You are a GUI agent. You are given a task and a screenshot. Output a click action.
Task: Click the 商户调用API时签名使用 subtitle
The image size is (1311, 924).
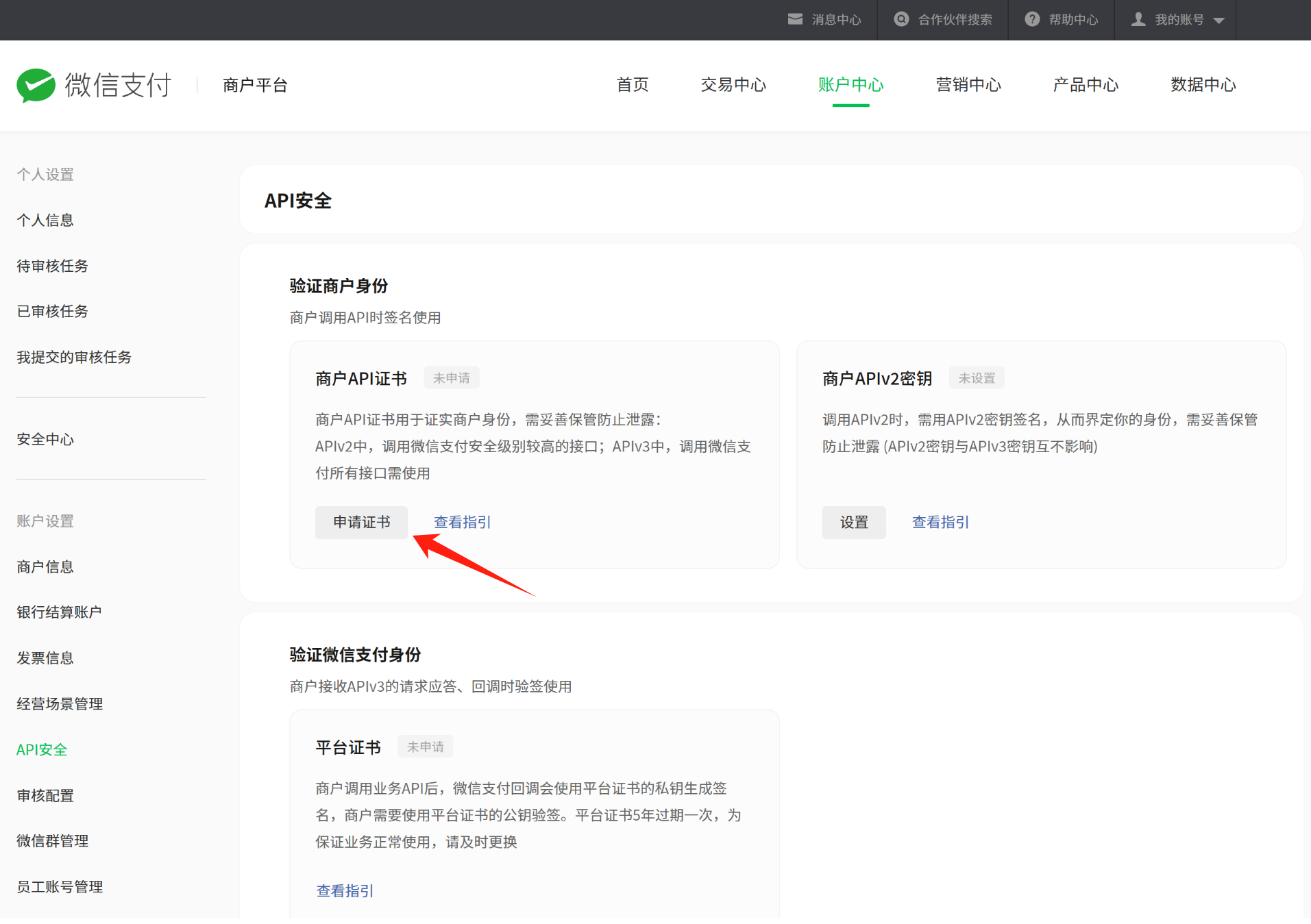pyautogui.click(x=365, y=317)
